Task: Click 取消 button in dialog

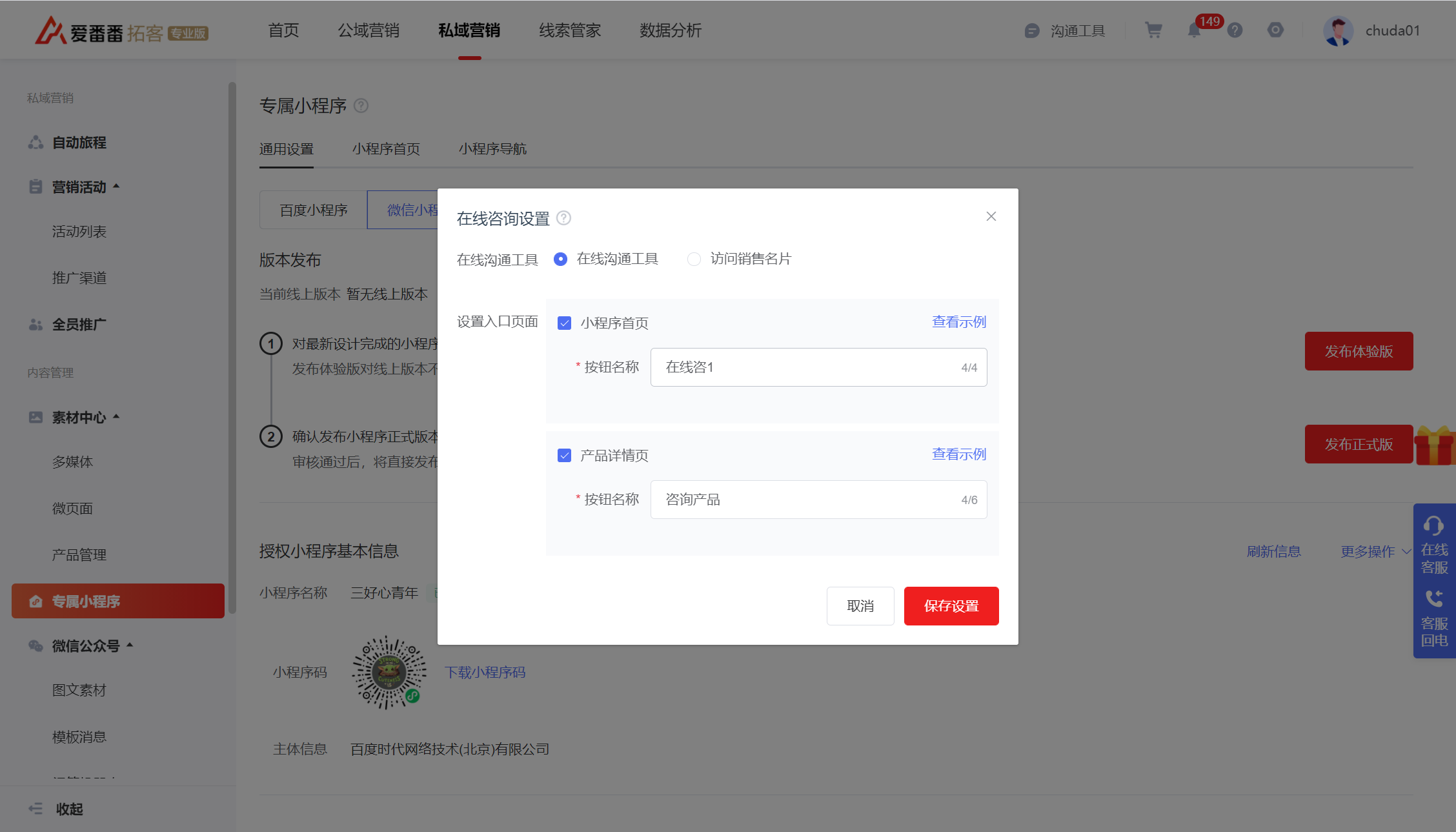Action: pos(860,605)
